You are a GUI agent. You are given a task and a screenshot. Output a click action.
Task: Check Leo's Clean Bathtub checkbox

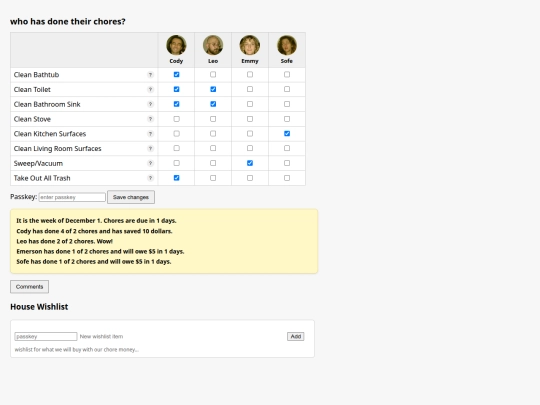(213, 74)
